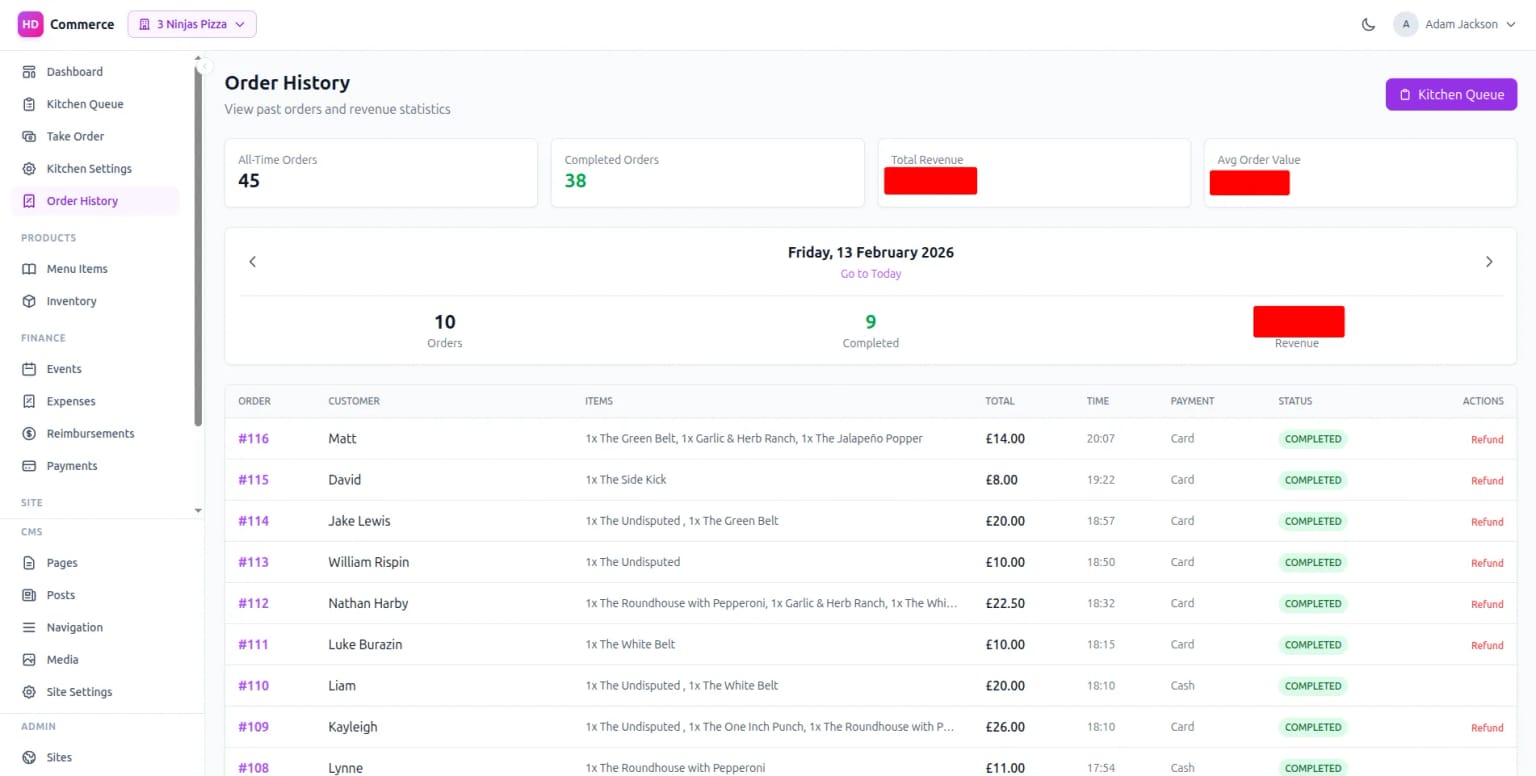Click the Kitchen Settings gear icon
This screenshot has width=1536, height=776.
(29, 169)
